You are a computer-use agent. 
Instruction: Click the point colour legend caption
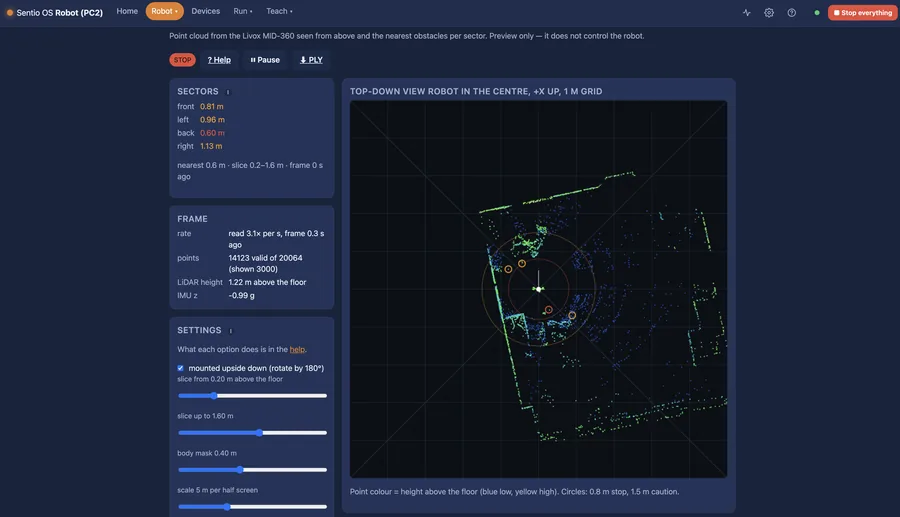pyautogui.click(x=514, y=491)
